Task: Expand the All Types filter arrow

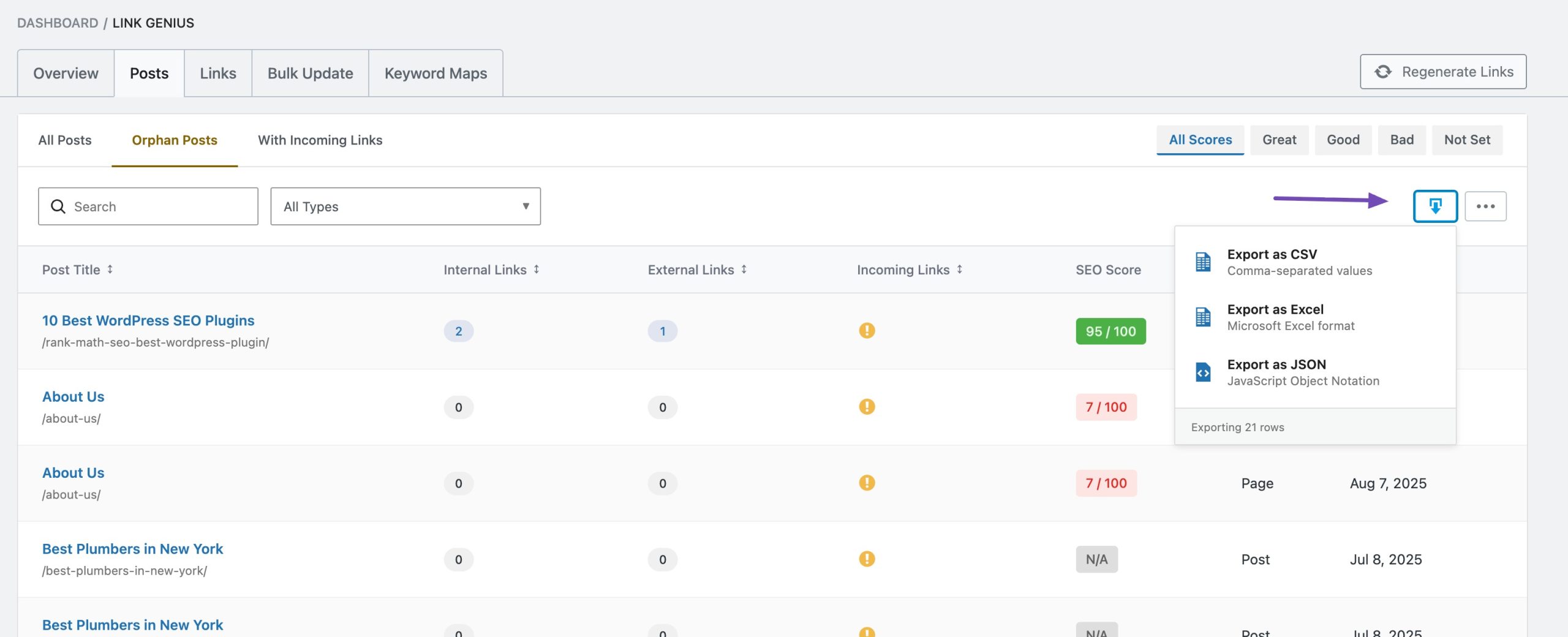Action: (x=525, y=206)
